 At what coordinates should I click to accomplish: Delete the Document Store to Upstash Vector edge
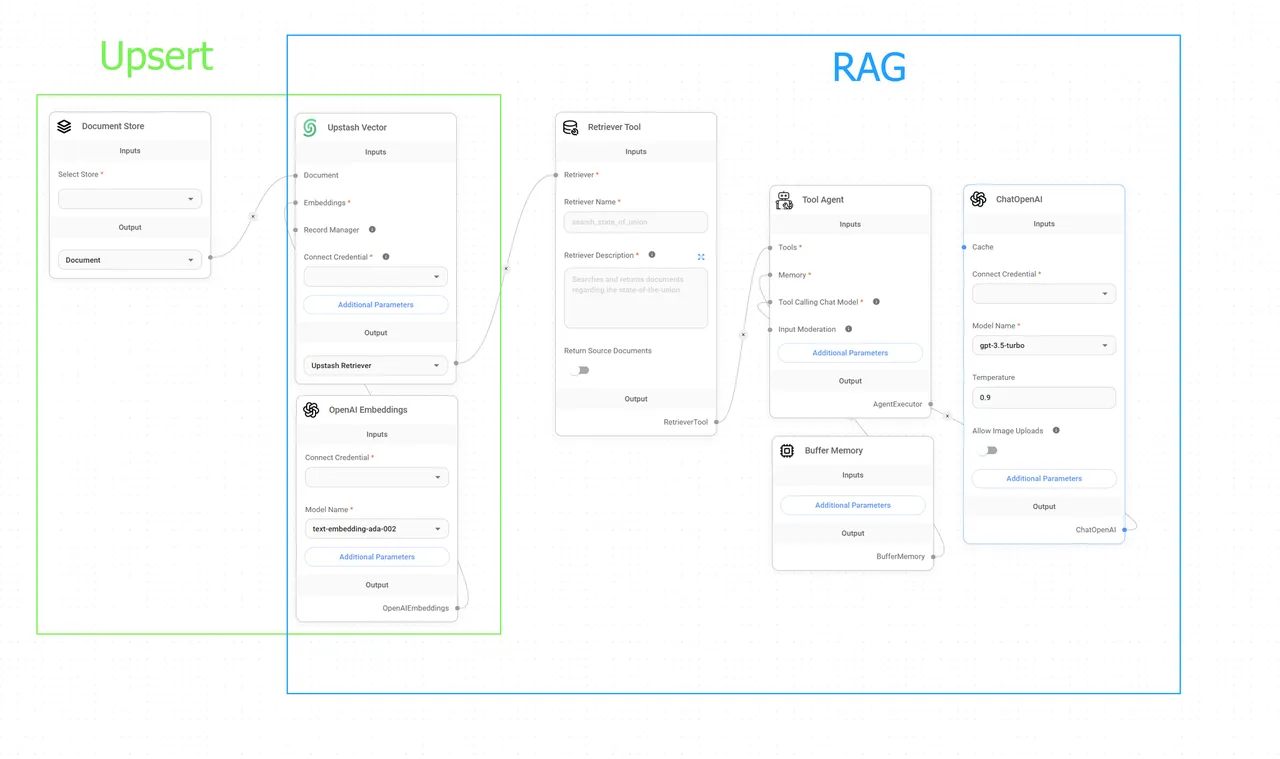point(253,216)
